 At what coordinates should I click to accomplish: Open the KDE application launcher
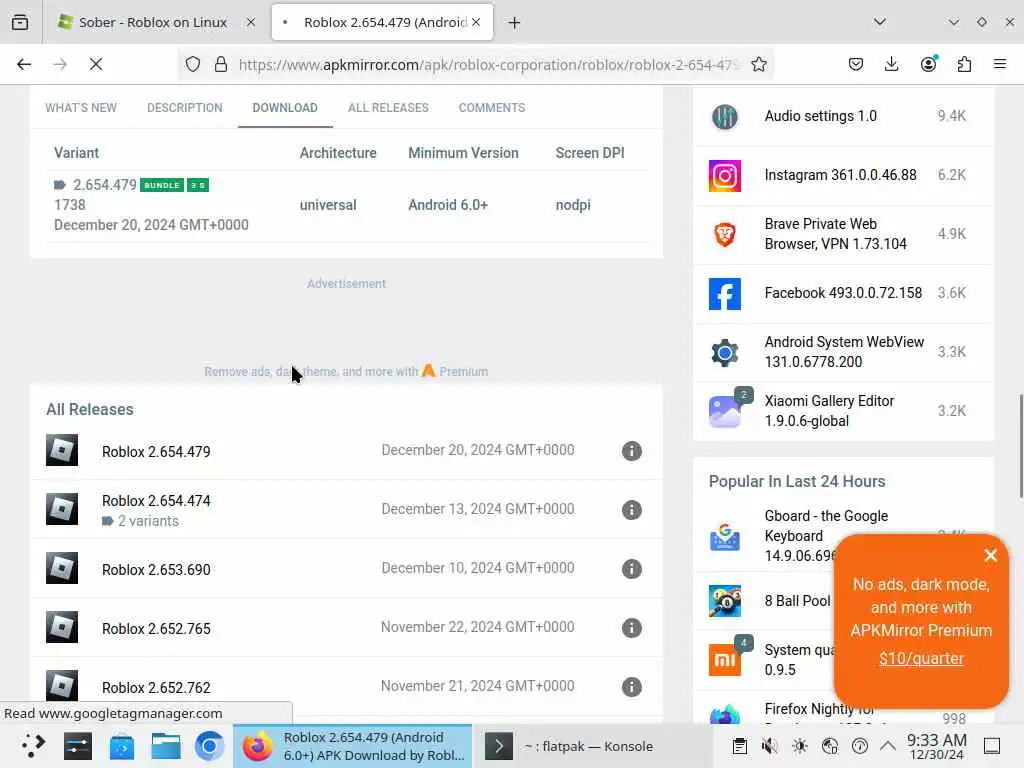click(33, 746)
